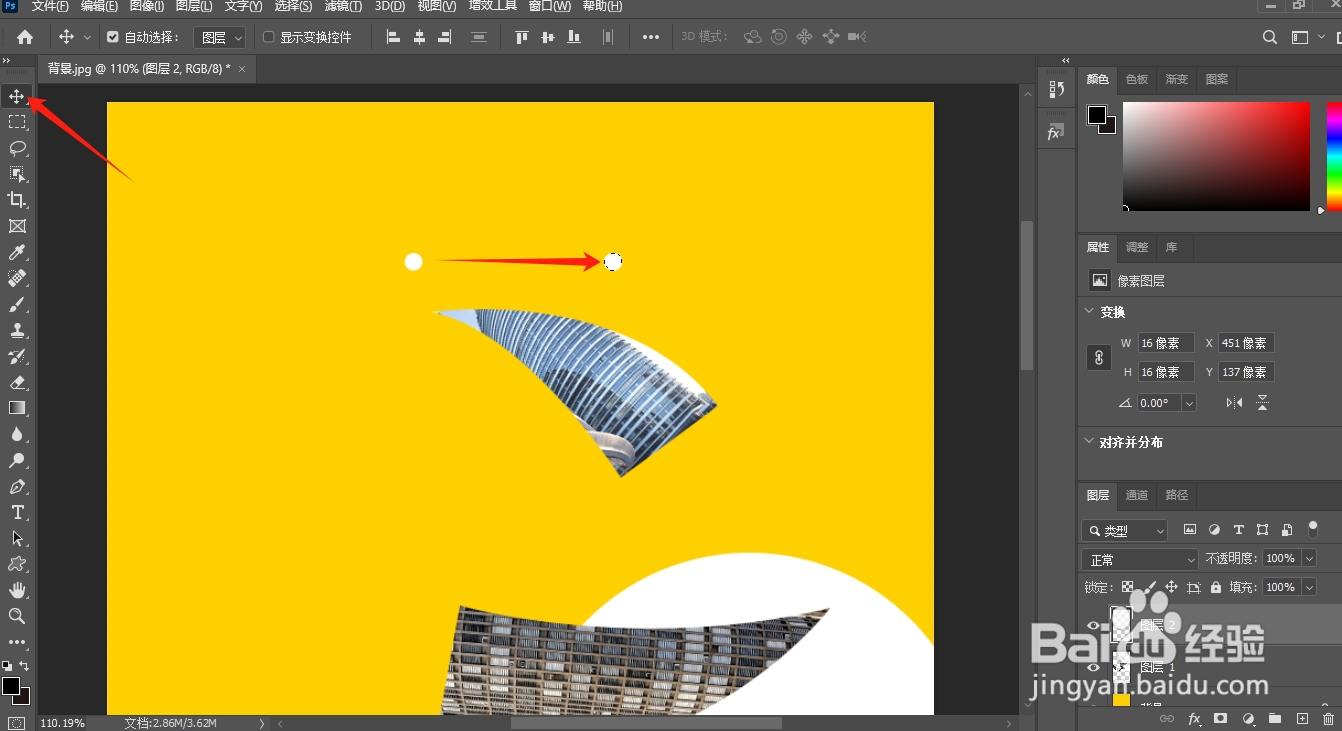Screen dimensions: 1342x731
Task: Toggle the width-height link constraint
Action: coord(1098,357)
